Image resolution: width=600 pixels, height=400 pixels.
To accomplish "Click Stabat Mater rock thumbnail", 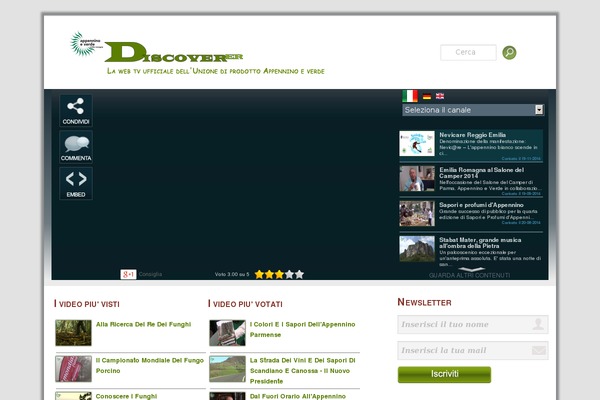I will tap(417, 249).
